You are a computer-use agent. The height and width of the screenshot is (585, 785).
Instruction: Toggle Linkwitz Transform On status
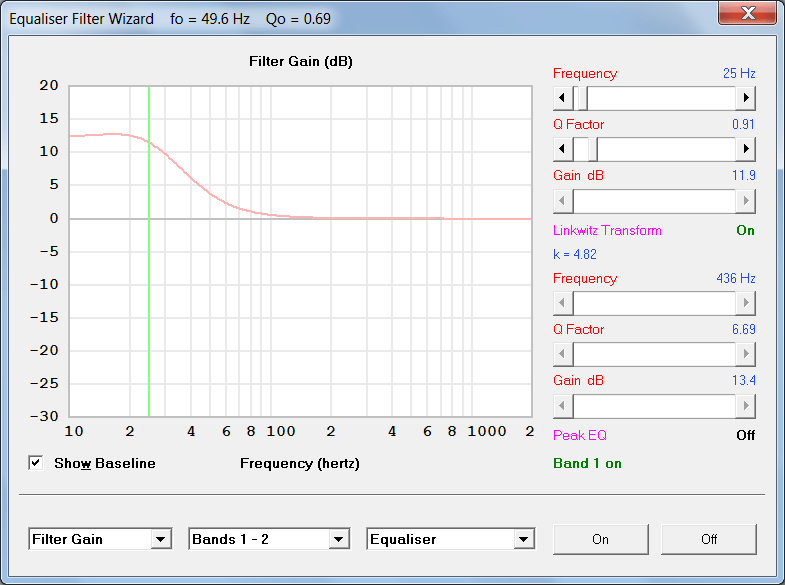[745, 230]
